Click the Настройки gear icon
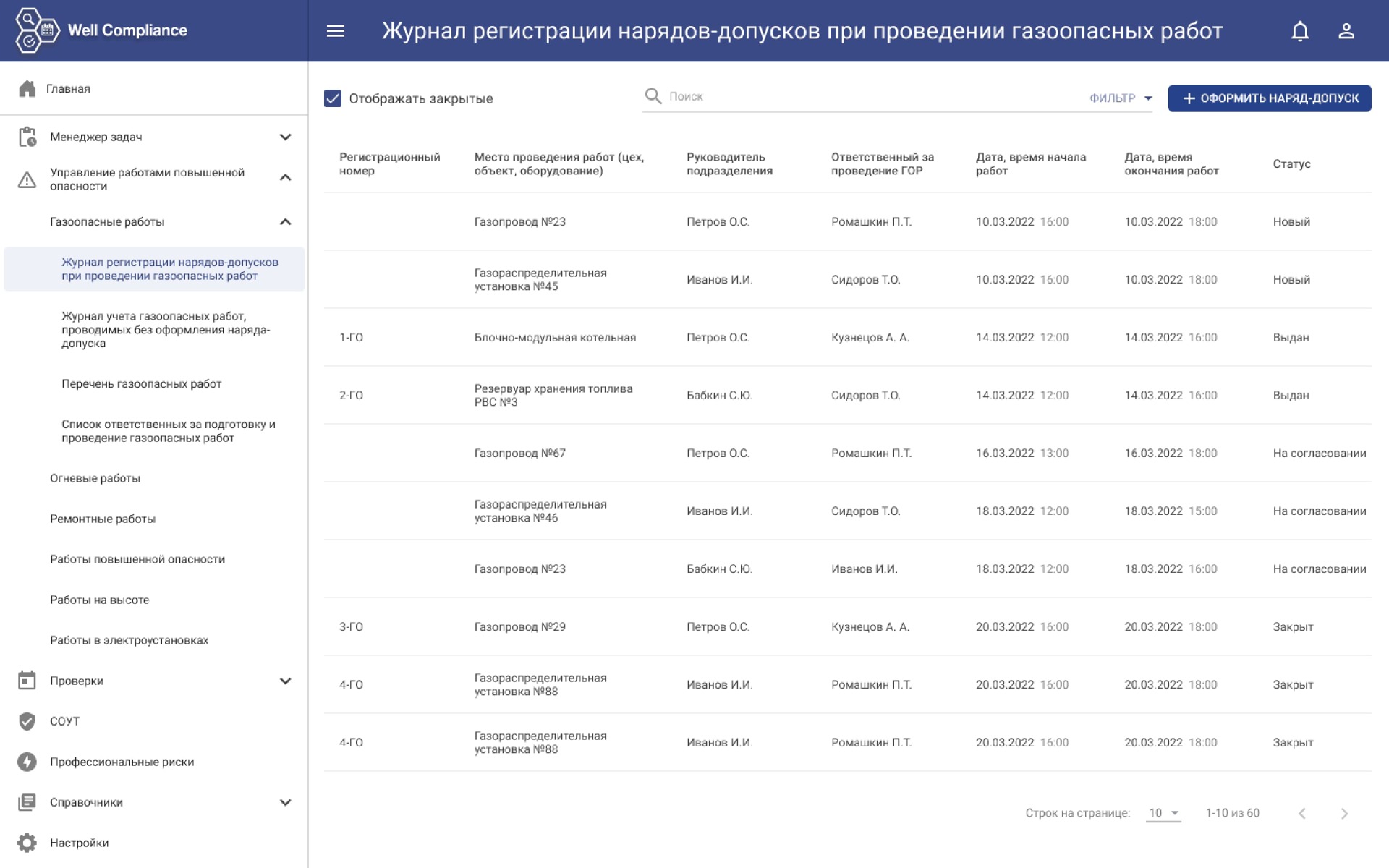The height and width of the screenshot is (868, 1389). [x=27, y=843]
